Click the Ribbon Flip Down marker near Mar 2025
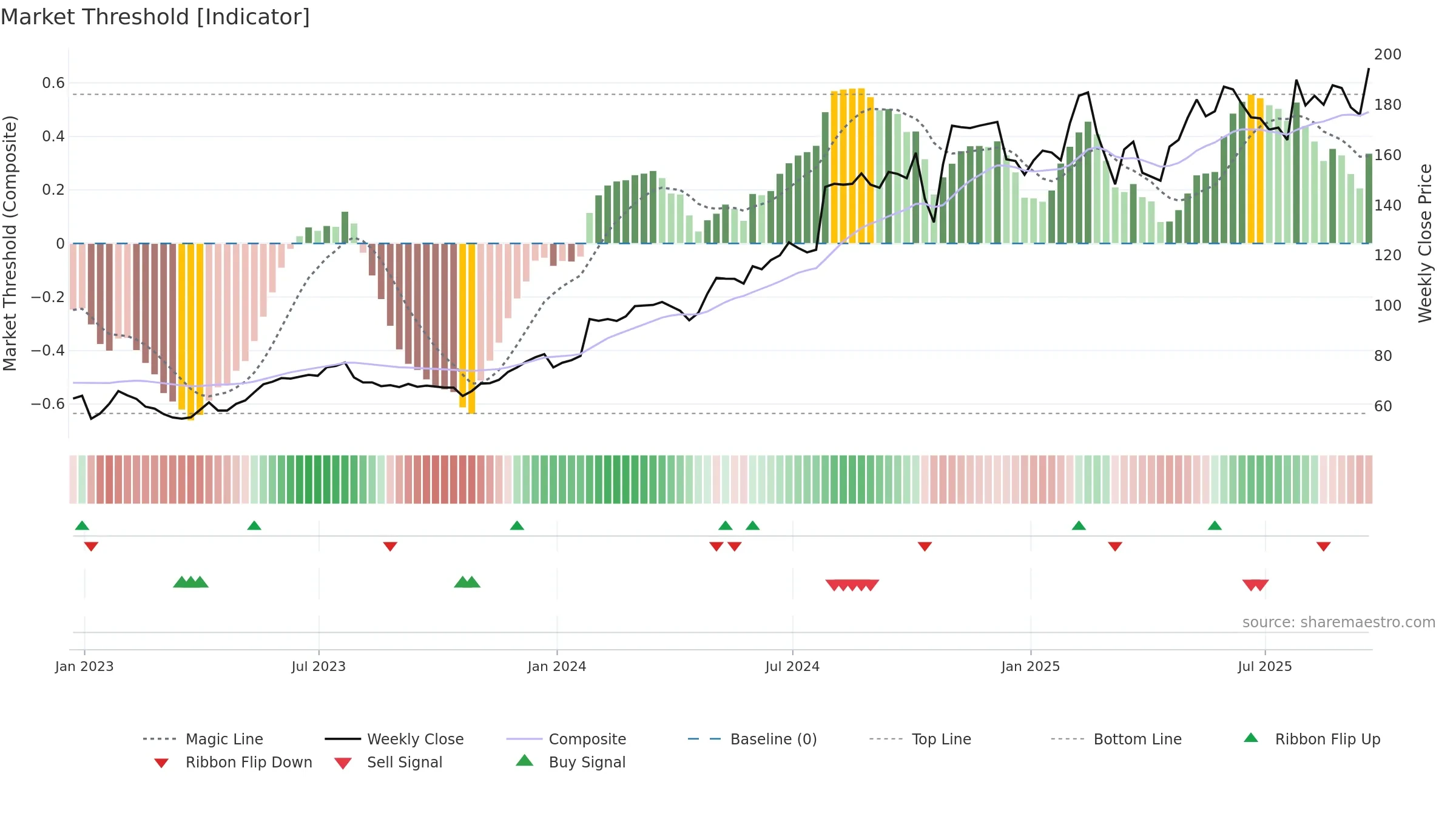 tap(1115, 547)
